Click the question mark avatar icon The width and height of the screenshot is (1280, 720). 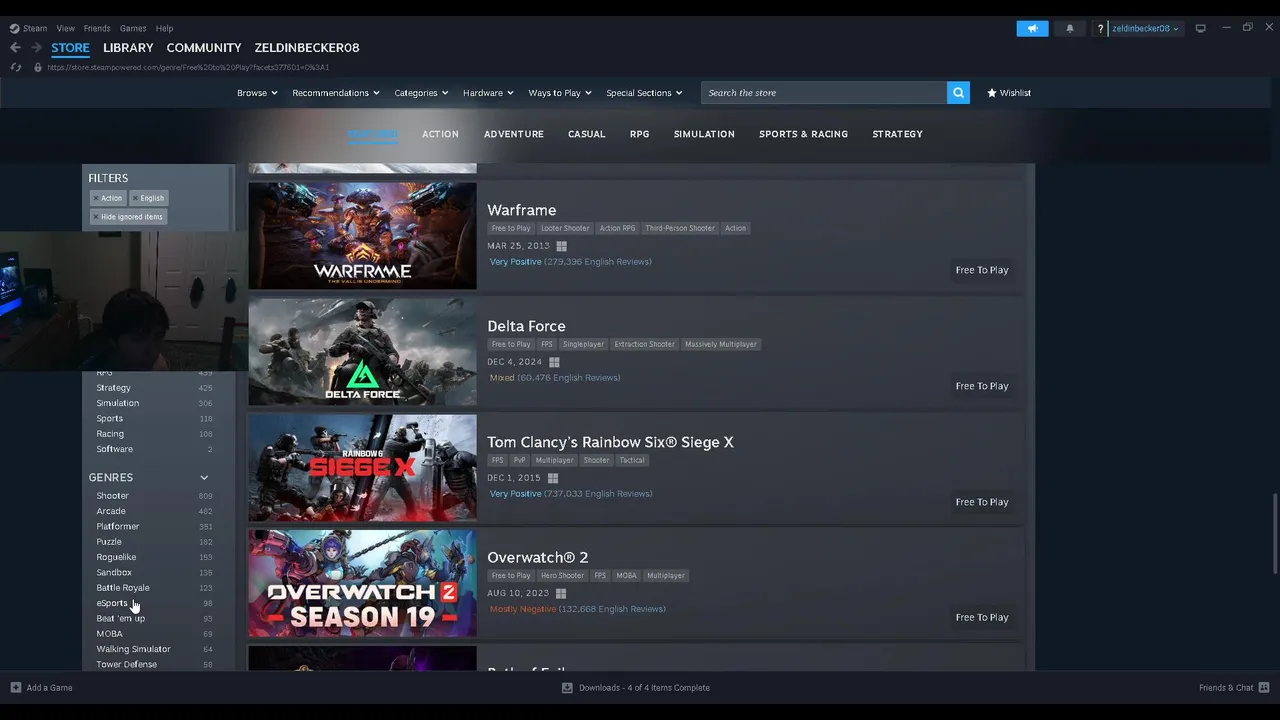pyautogui.click(x=1101, y=28)
